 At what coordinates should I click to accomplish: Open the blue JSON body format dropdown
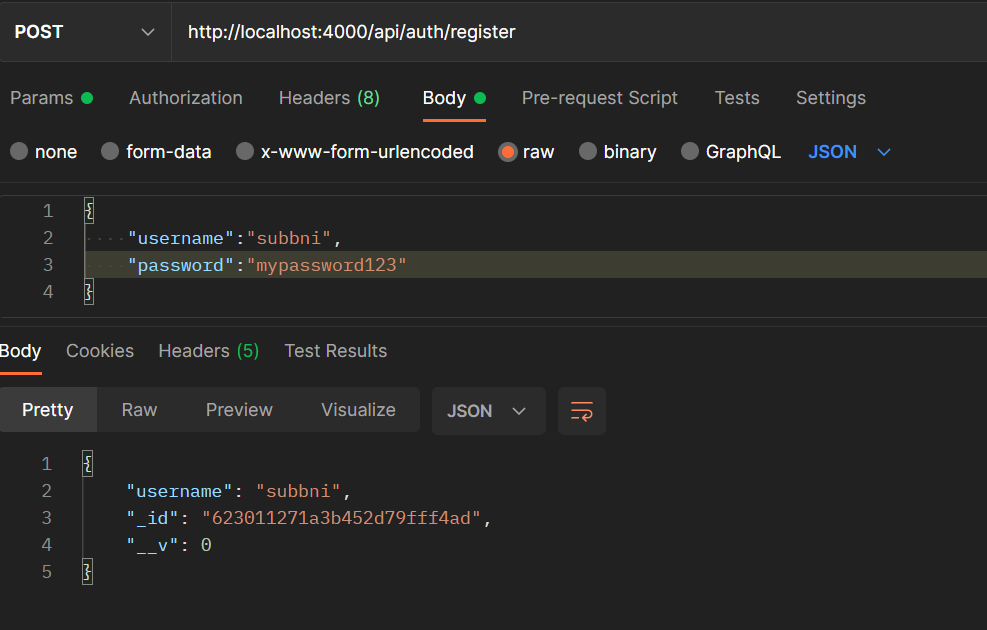pos(849,152)
